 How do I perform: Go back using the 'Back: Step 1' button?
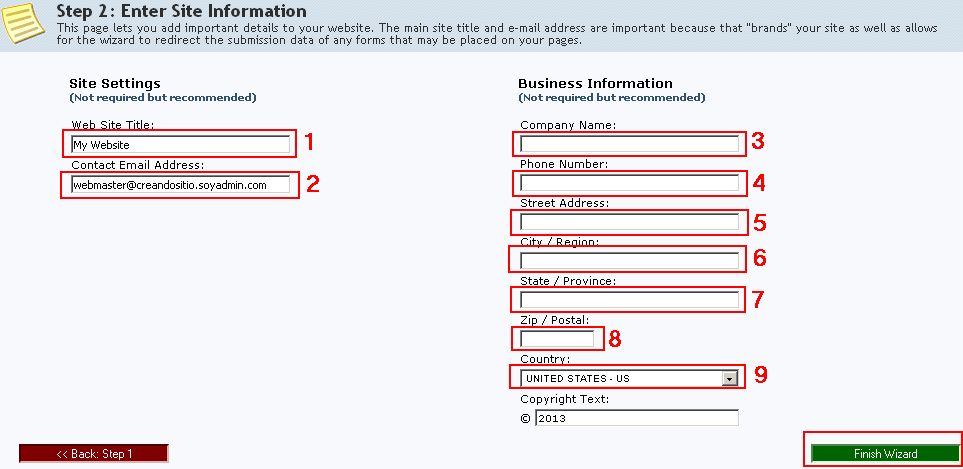[94, 454]
